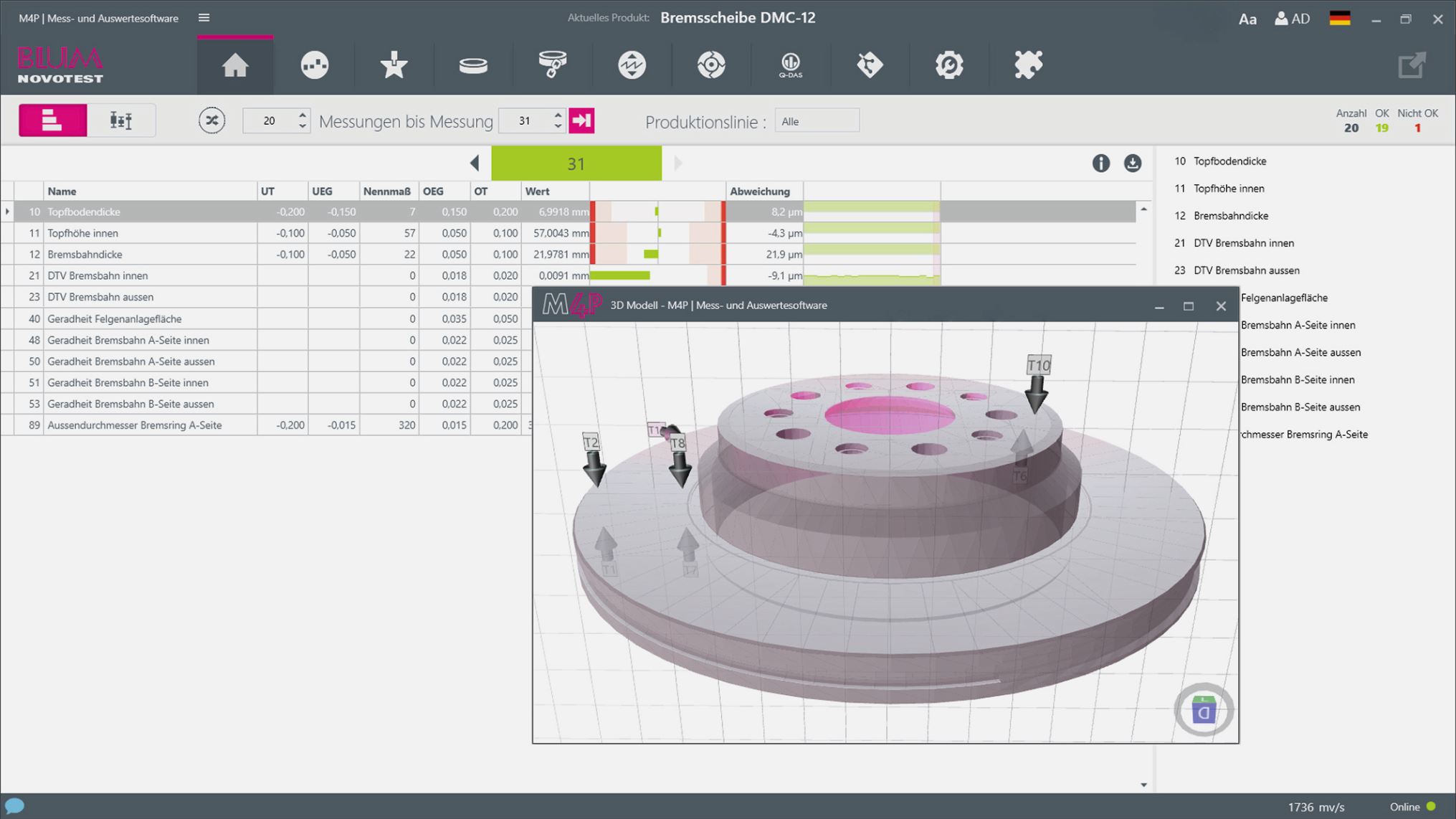Click the info icon above table

pyautogui.click(x=1100, y=164)
